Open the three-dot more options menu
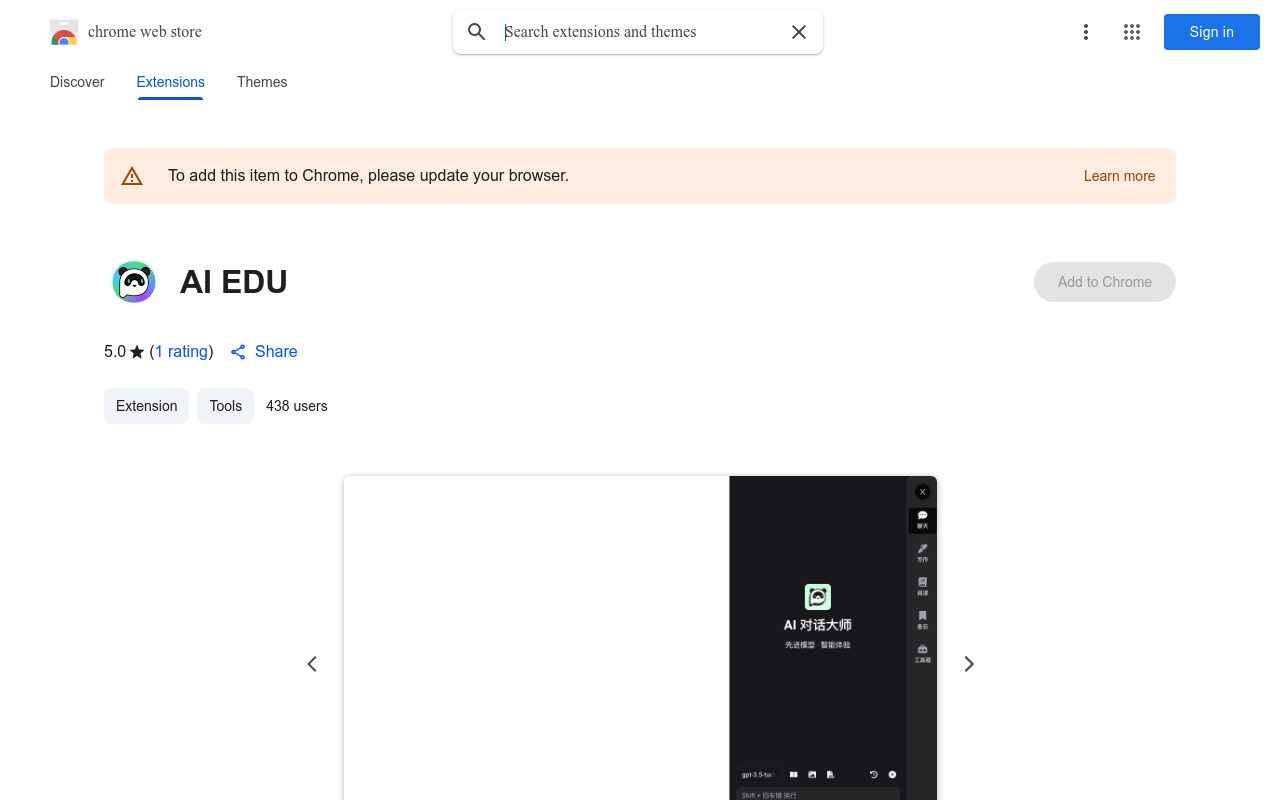Screen dimensions: 1280x800 click(1085, 32)
